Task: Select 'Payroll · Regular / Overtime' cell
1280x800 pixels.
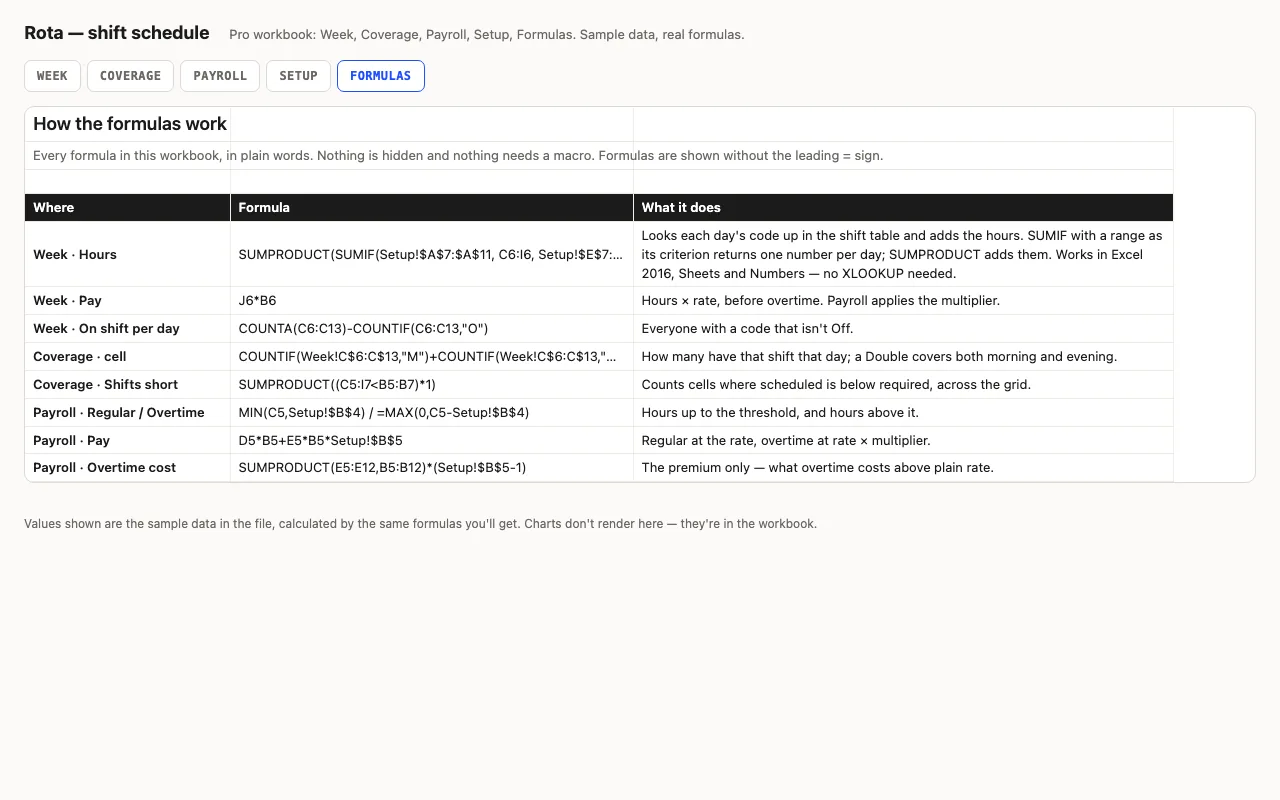Action: [x=128, y=412]
